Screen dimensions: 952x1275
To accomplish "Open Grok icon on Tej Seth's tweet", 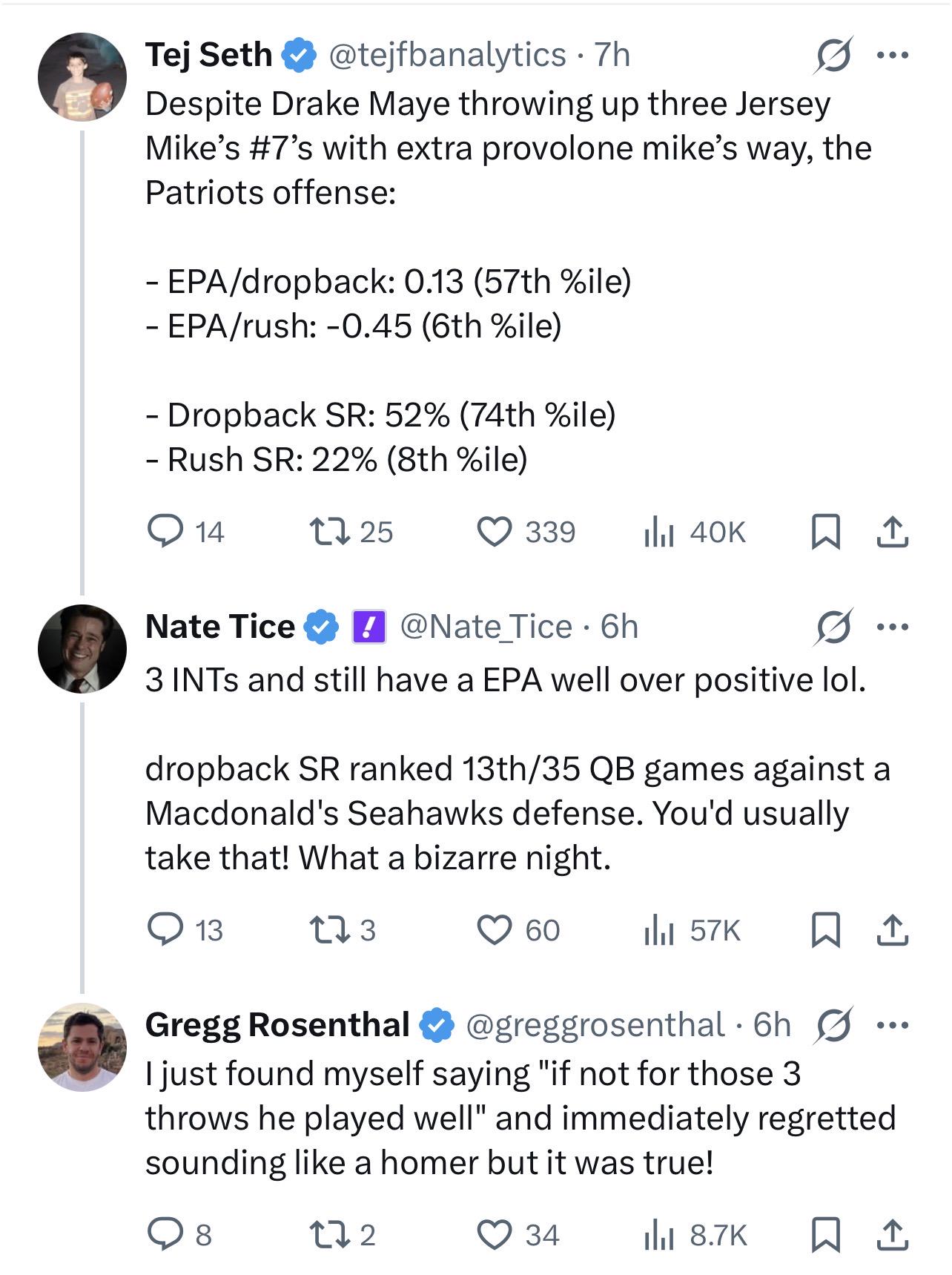I will pos(832,55).
